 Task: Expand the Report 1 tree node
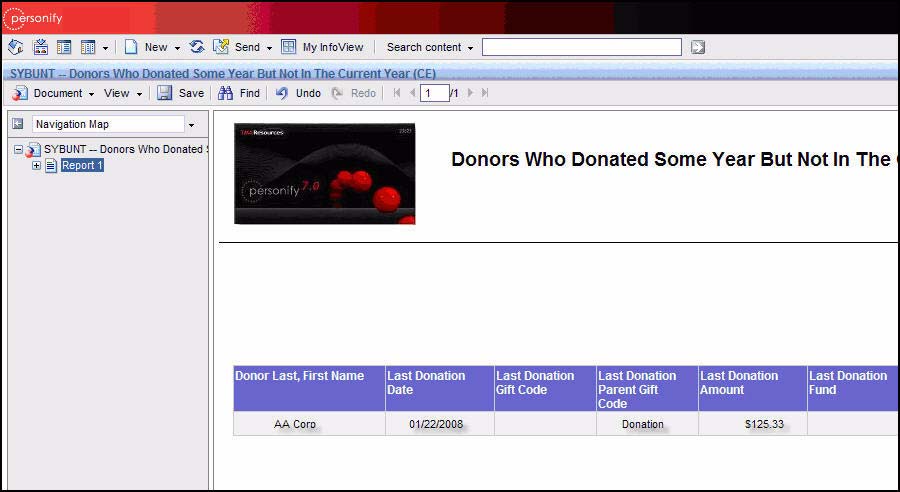click(36, 165)
